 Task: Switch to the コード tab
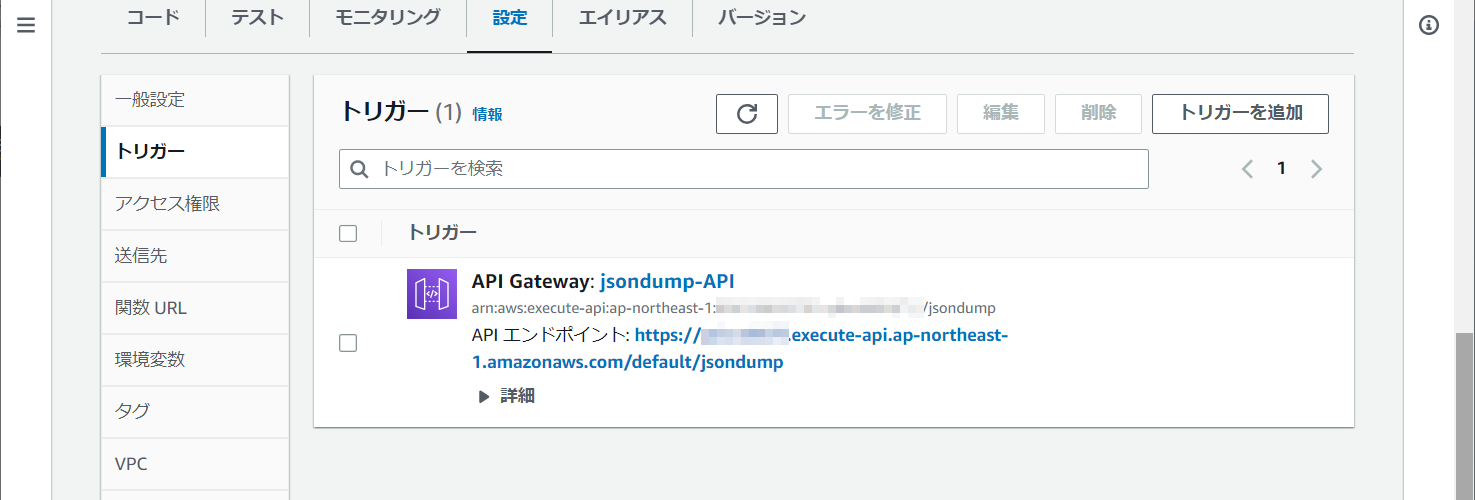click(x=153, y=18)
